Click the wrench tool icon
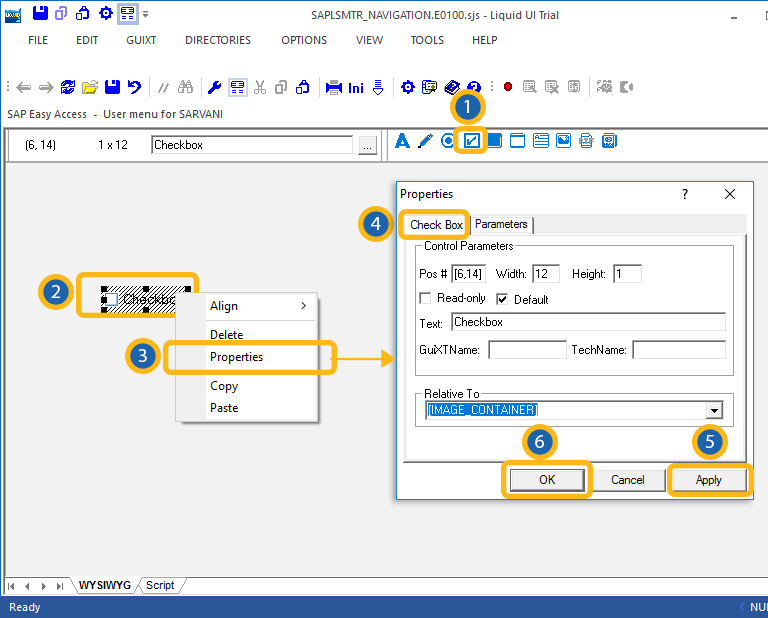 [x=214, y=87]
